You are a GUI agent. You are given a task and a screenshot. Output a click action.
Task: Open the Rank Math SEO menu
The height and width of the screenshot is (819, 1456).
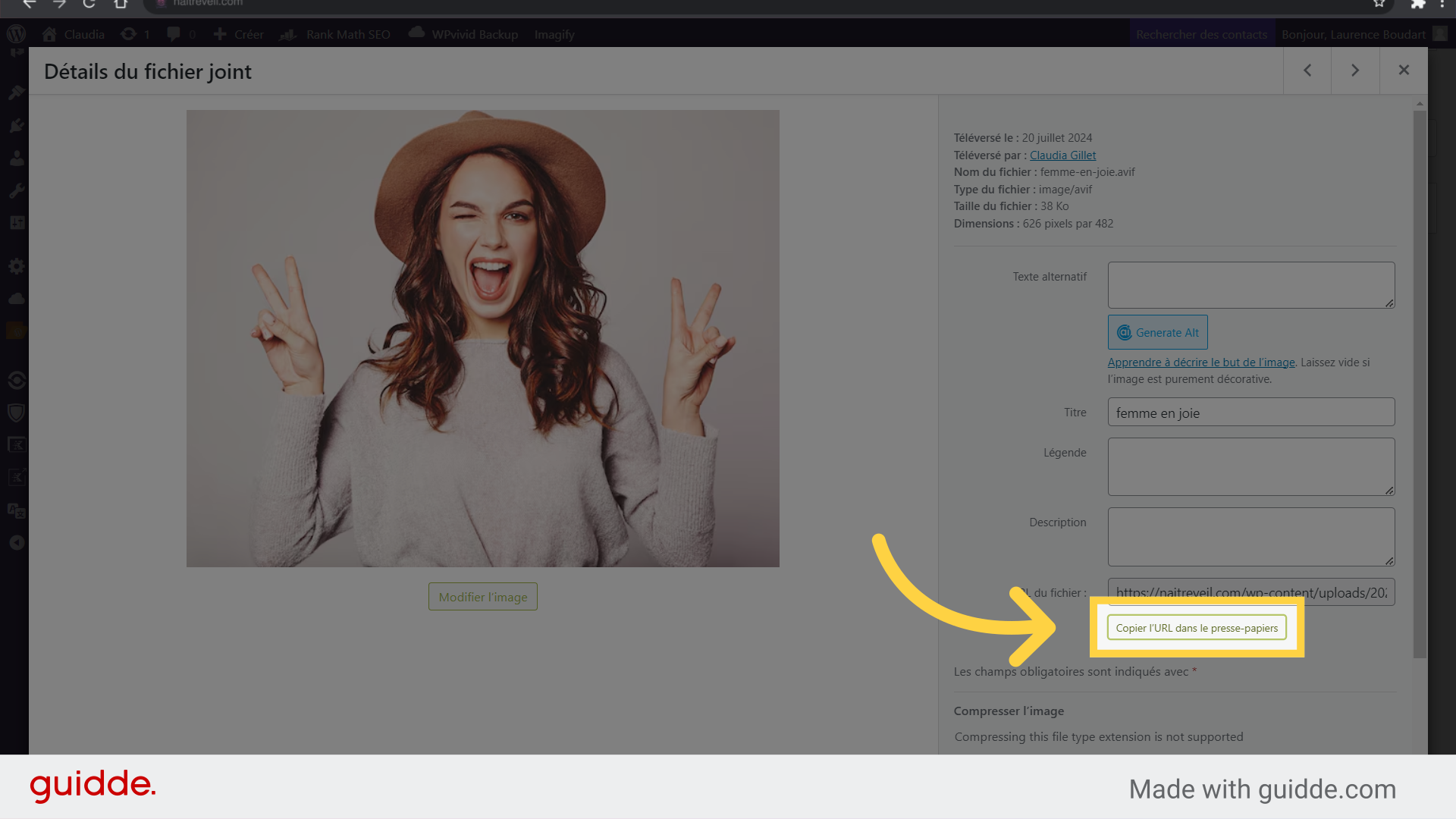tap(335, 34)
